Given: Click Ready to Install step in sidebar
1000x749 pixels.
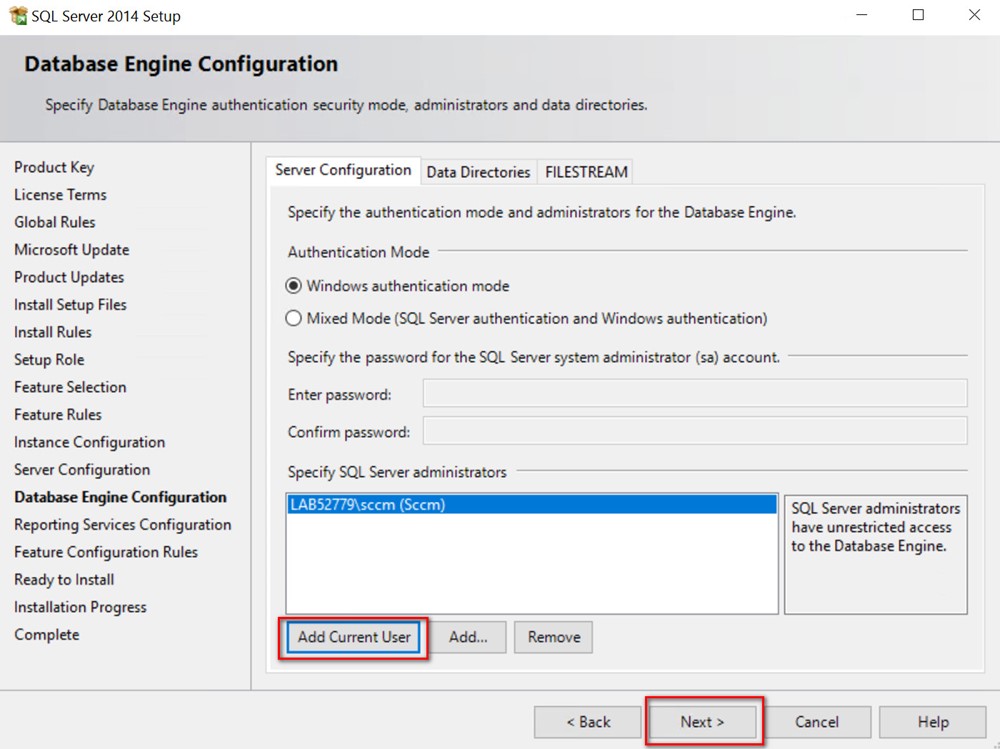Looking at the screenshot, I should 64,579.
